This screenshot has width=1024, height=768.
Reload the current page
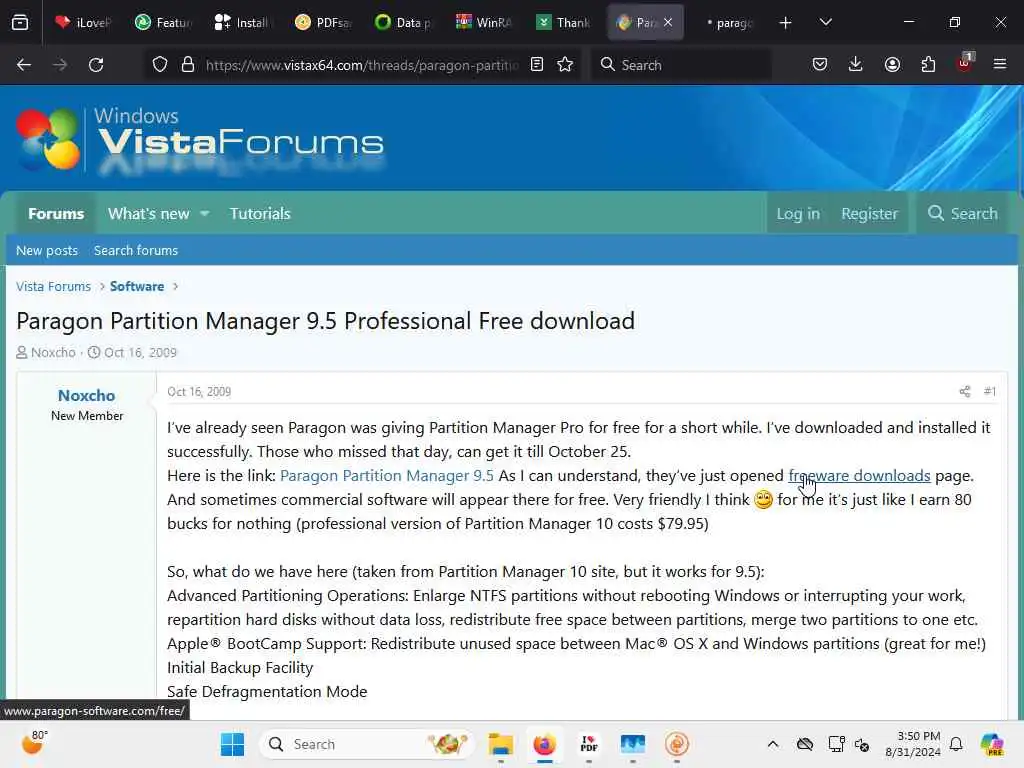[x=96, y=65]
